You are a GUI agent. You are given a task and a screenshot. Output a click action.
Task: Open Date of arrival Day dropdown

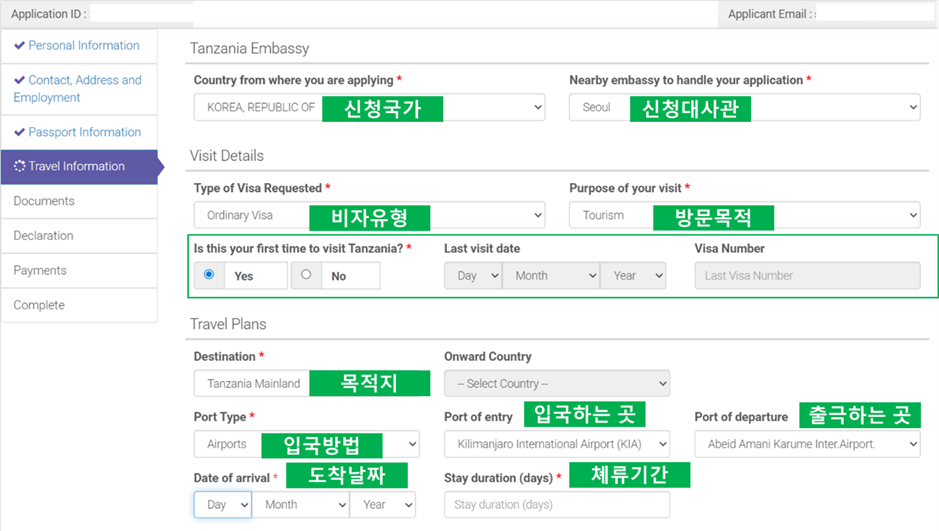(223, 505)
